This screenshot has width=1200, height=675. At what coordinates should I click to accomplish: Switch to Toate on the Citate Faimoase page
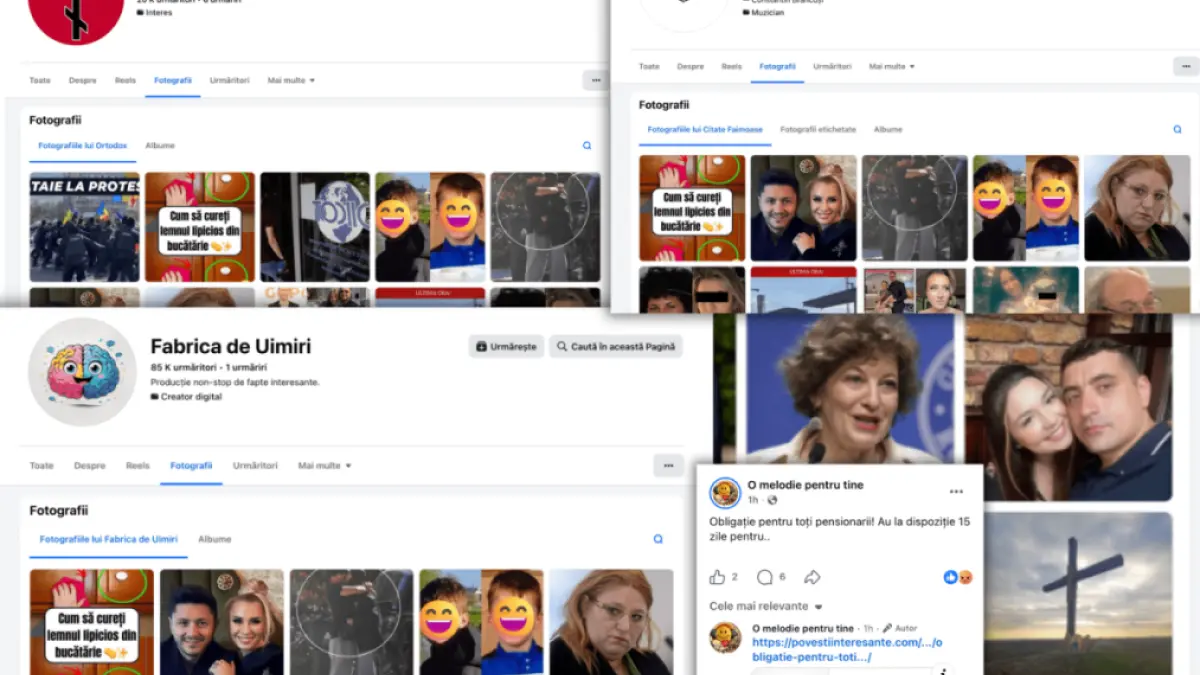pos(650,67)
